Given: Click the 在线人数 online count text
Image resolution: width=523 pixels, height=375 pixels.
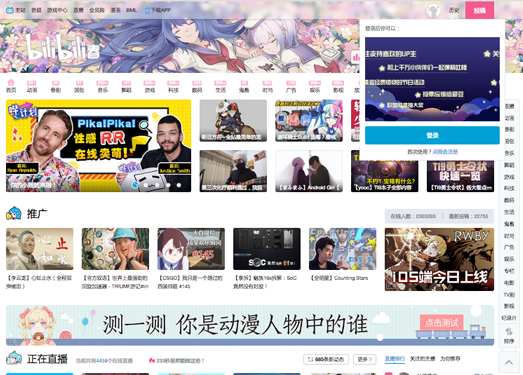Looking at the screenshot, I should coord(413,216).
